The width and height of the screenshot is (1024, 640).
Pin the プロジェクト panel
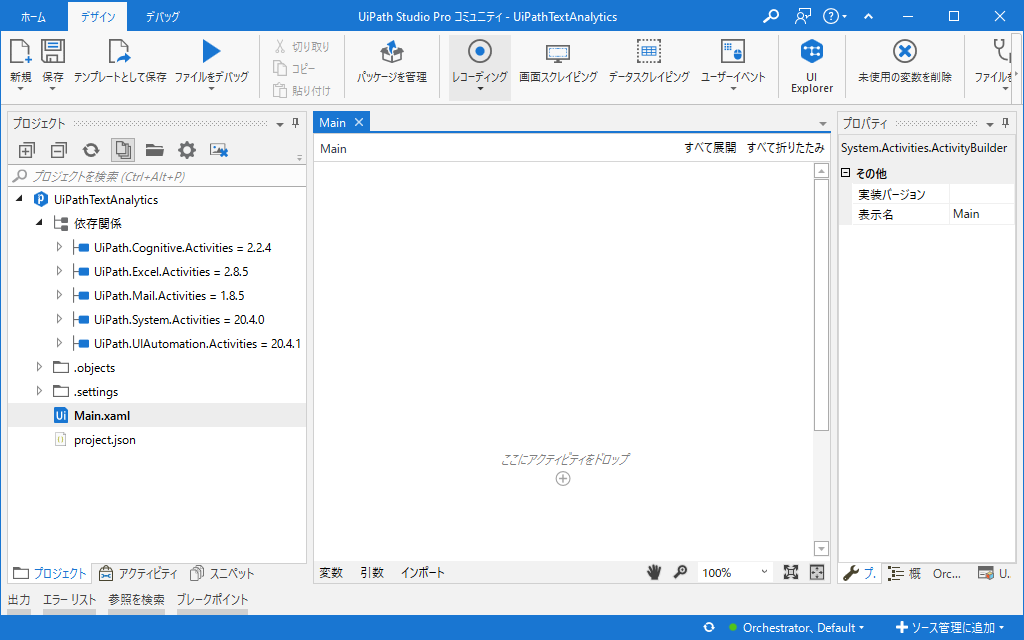(295, 123)
